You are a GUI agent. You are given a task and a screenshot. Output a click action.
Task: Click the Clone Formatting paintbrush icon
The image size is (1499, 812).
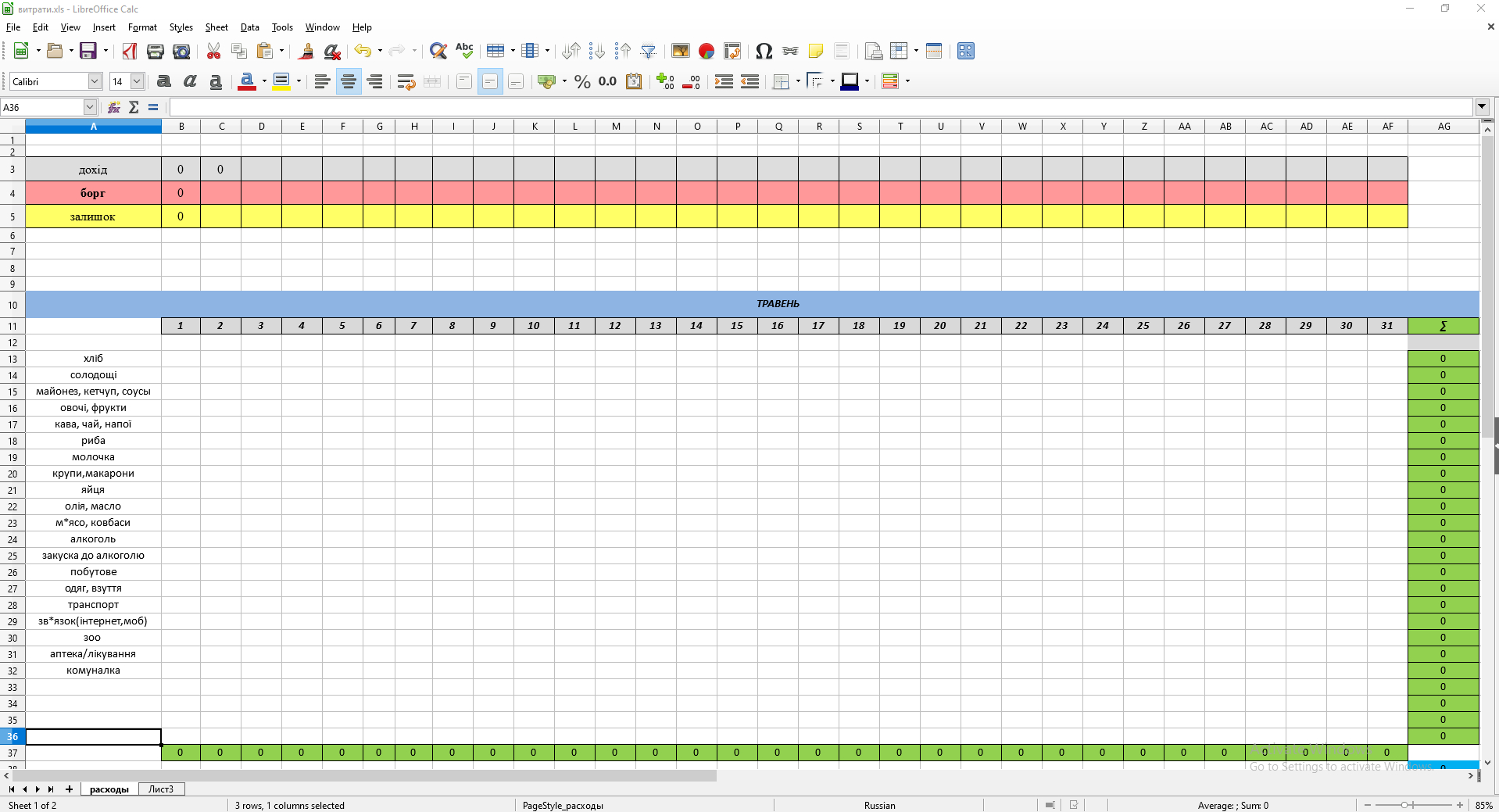pos(306,51)
